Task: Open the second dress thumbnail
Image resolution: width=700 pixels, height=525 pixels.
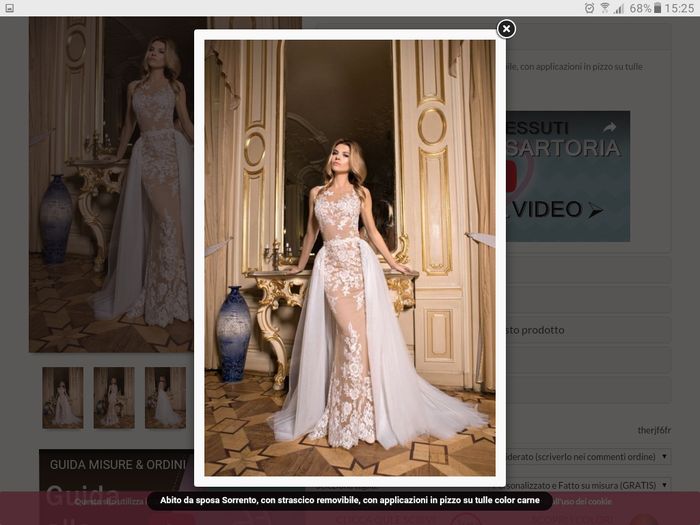Action: (114, 397)
